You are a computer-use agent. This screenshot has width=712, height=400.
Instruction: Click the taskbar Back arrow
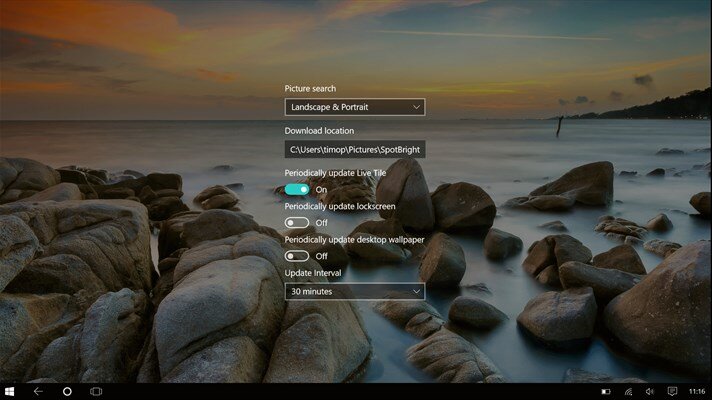(x=38, y=391)
